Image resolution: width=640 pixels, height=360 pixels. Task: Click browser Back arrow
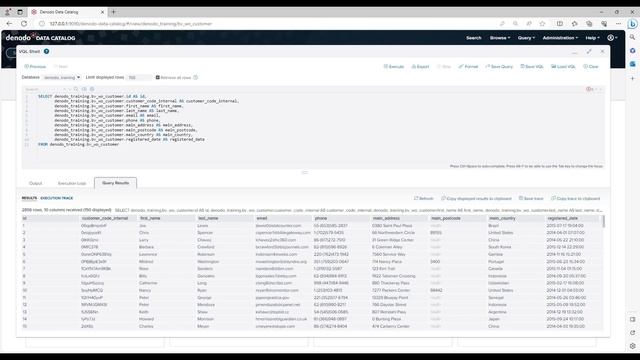tap(9, 24)
